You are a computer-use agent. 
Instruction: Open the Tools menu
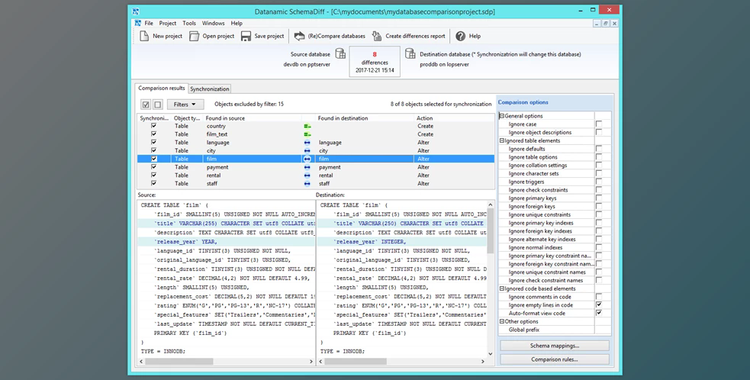(x=189, y=23)
